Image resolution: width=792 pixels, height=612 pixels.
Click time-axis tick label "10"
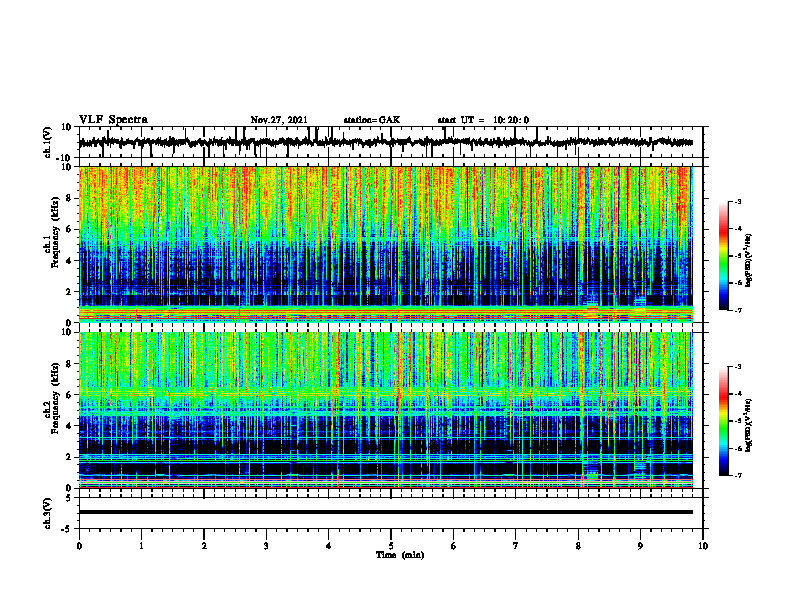pyautogui.click(x=703, y=546)
